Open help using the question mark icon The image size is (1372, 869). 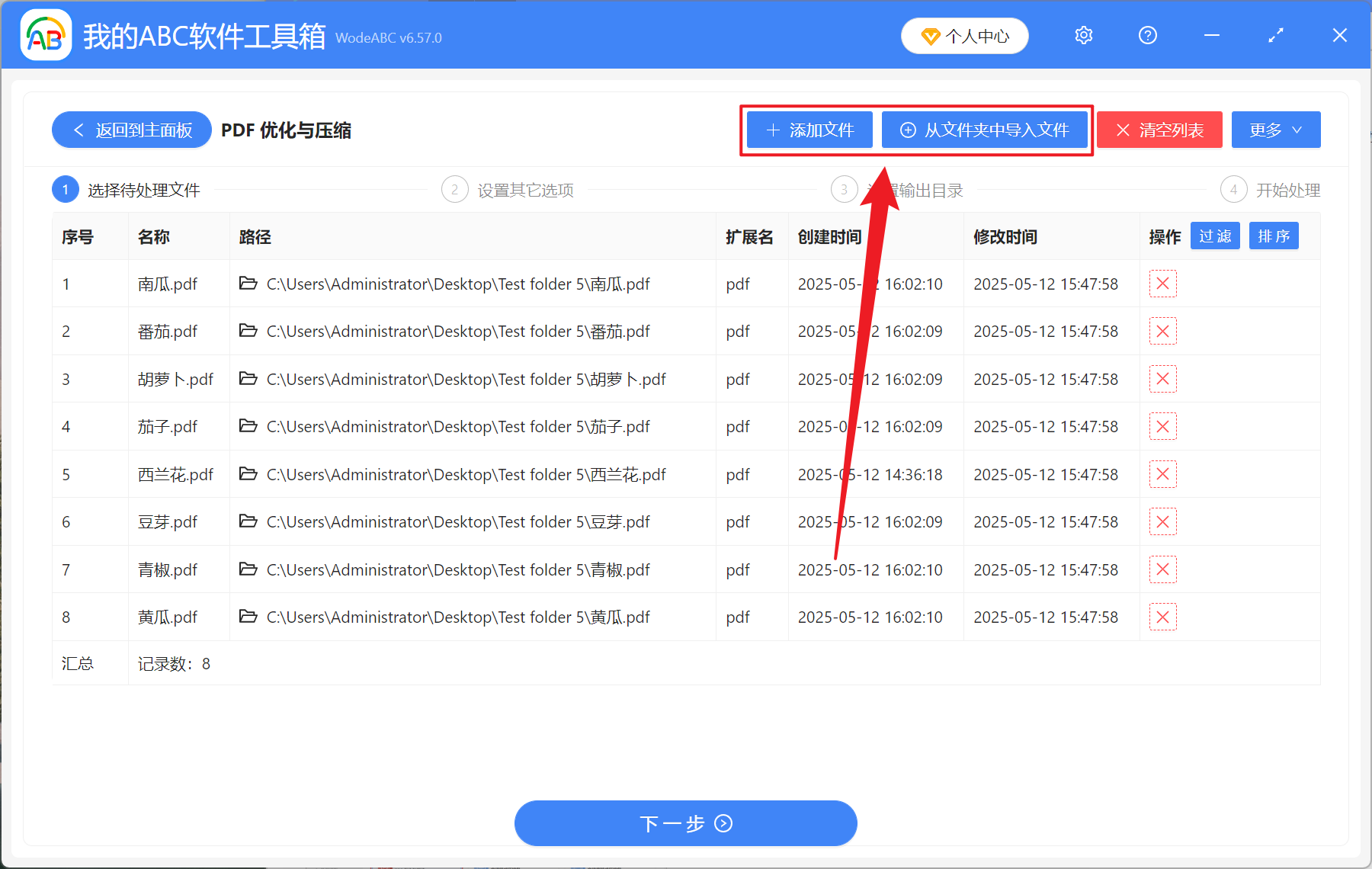point(1147,35)
